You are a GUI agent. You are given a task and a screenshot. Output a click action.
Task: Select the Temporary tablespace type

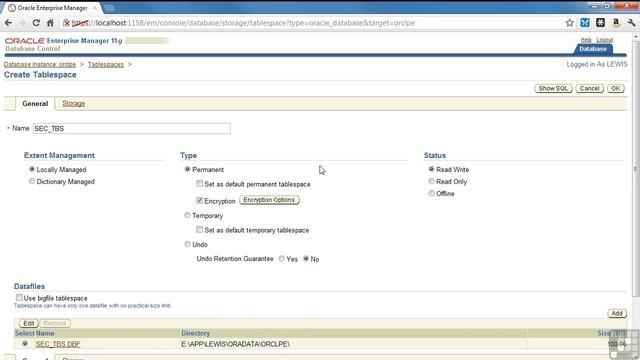[x=187, y=215]
